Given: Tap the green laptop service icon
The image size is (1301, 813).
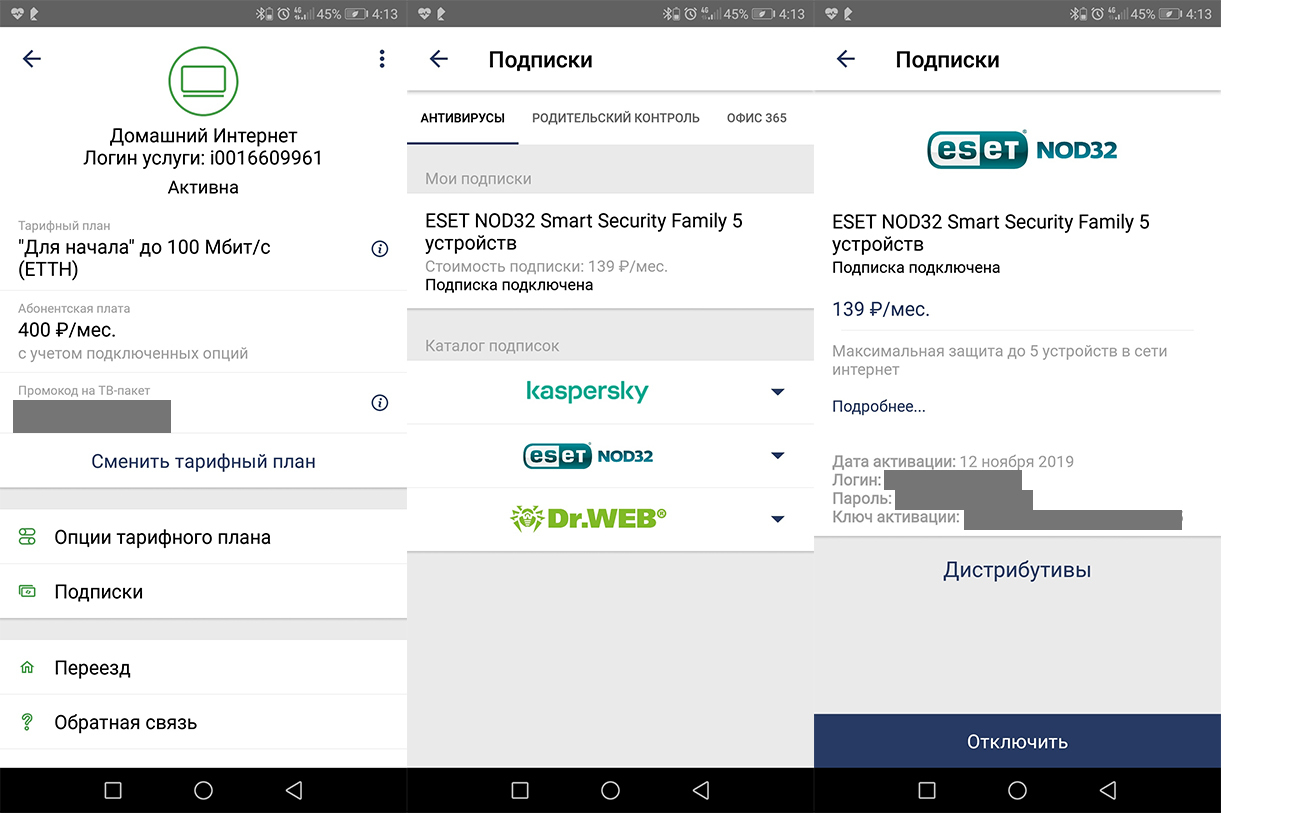Looking at the screenshot, I should pos(203,79).
